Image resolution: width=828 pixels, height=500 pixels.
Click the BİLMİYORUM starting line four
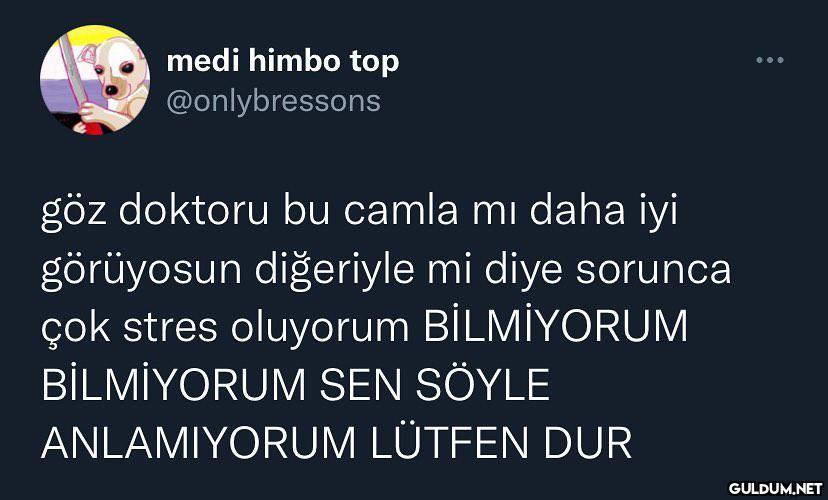point(173,385)
